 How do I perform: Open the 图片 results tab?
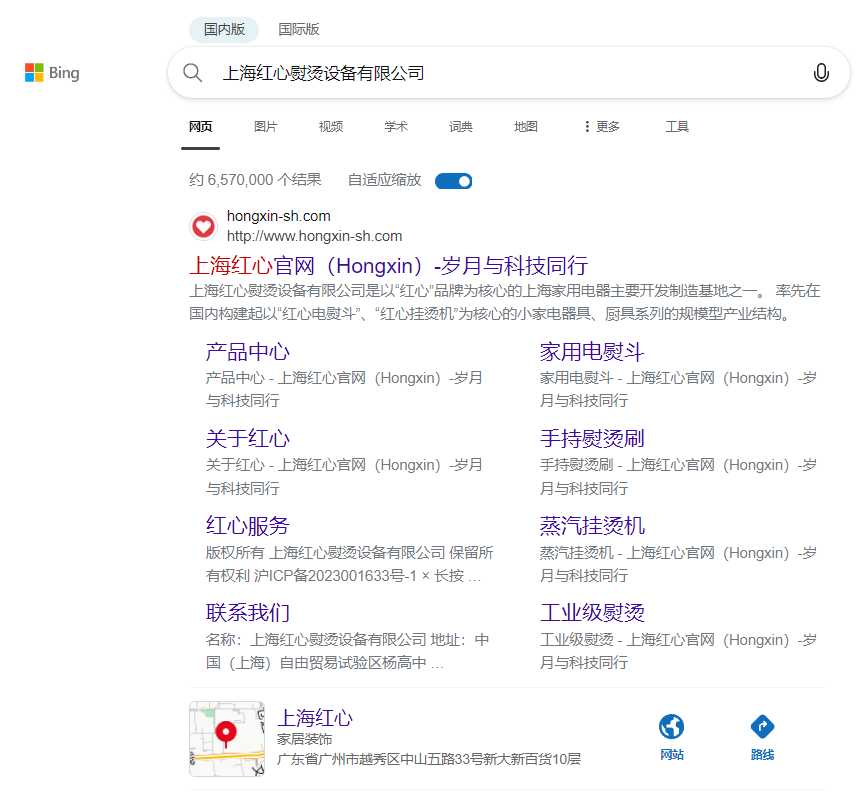[266, 127]
